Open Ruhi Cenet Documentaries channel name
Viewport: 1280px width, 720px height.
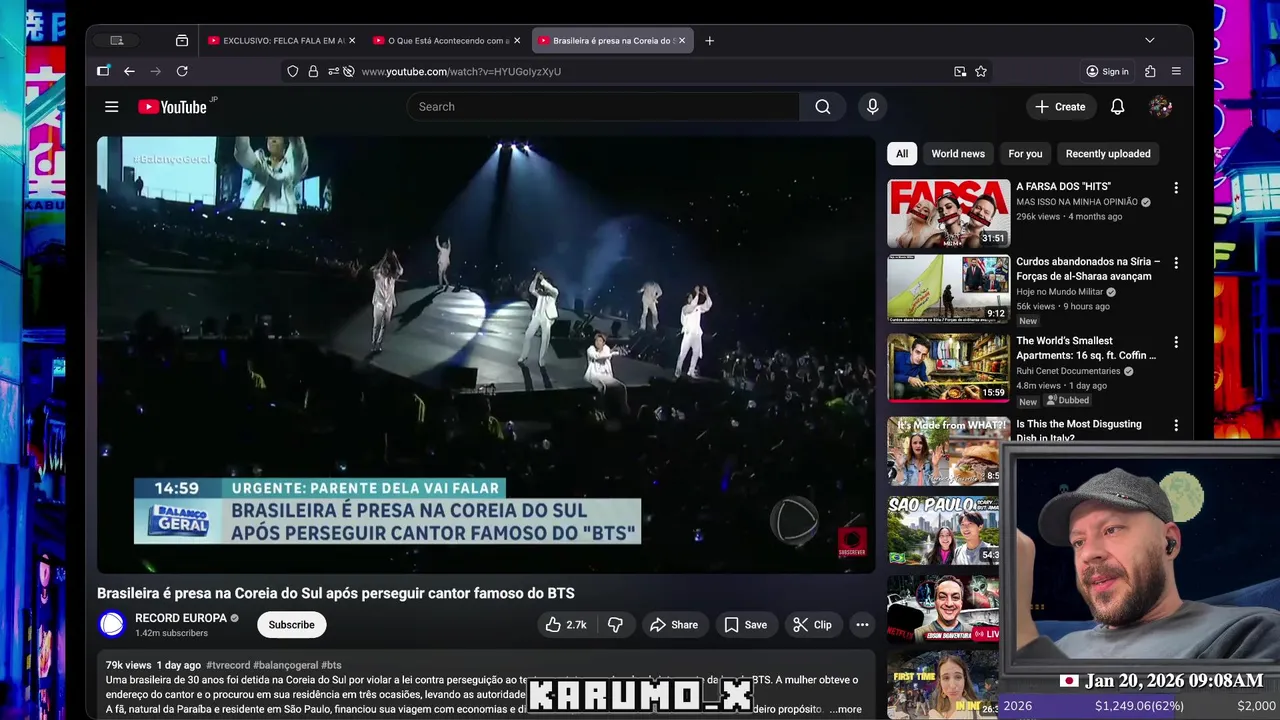[x=1068, y=371]
